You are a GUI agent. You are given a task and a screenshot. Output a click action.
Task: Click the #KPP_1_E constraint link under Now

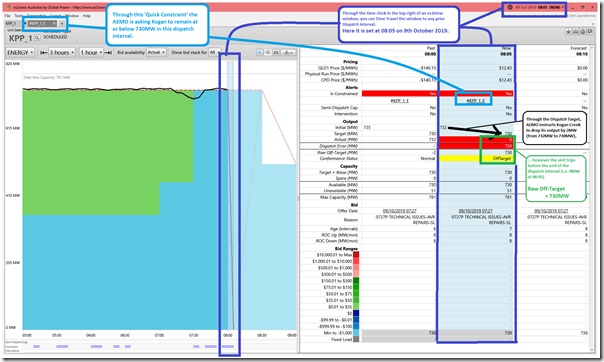475,101
